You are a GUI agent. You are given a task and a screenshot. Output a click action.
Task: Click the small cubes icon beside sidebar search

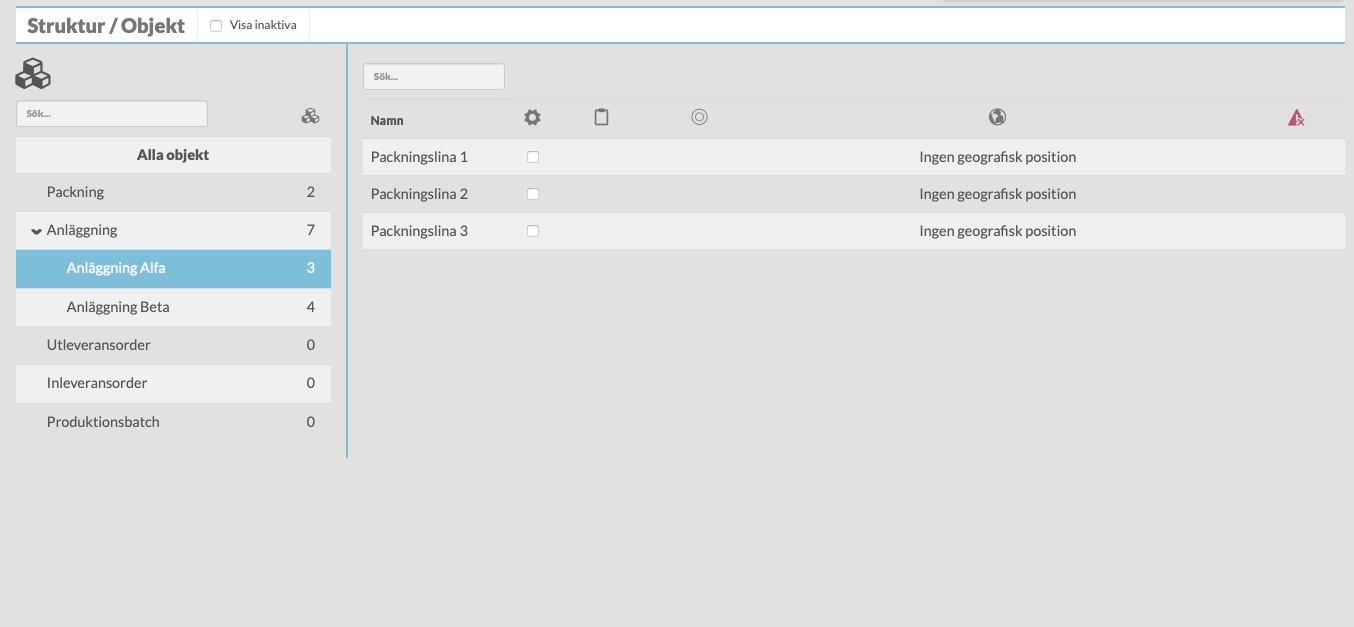click(310, 116)
